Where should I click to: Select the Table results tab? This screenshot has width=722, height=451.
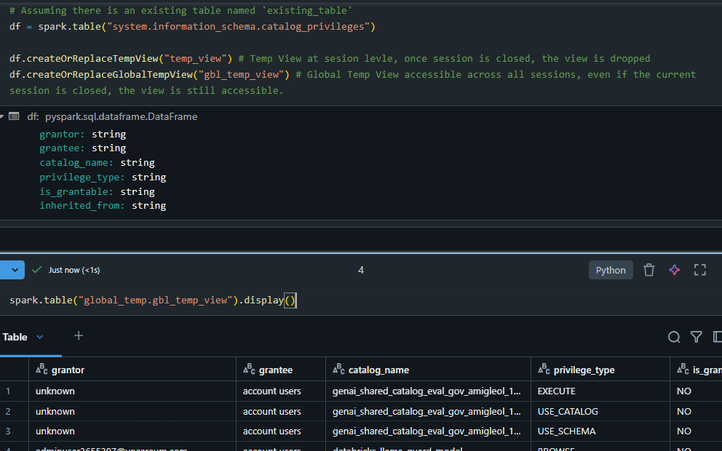(x=15, y=337)
